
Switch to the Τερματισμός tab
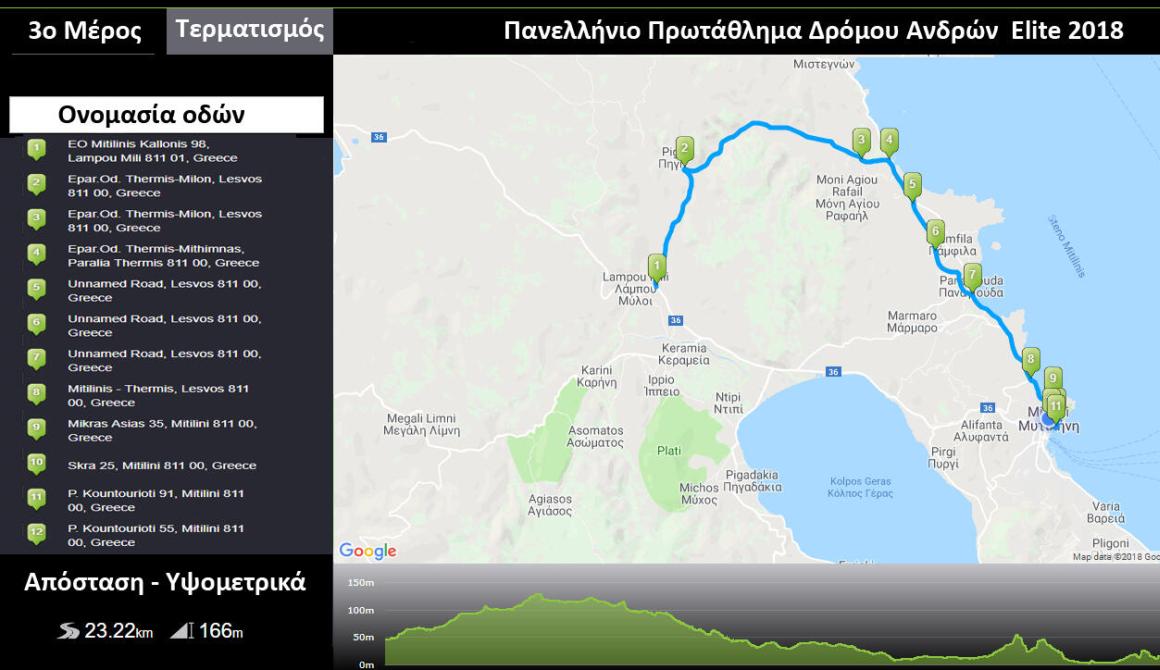click(x=249, y=31)
